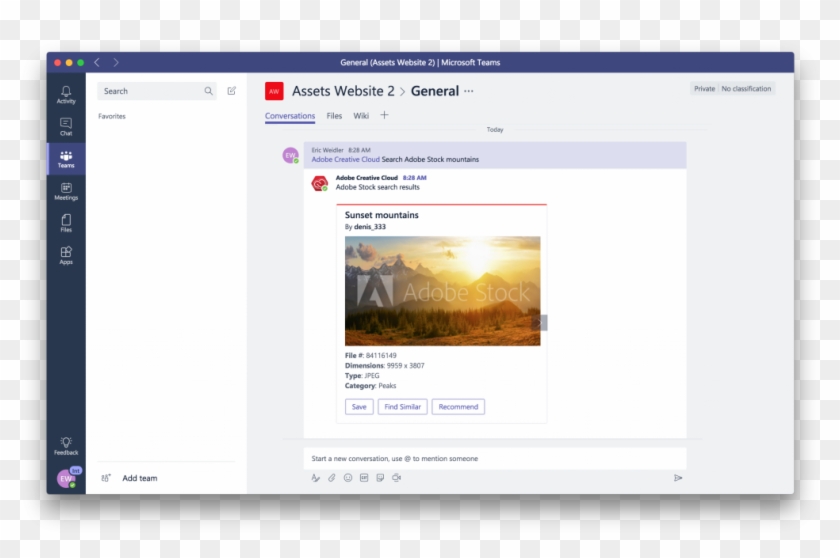Start a new chat with compose icon

click(x=232, y=91)
